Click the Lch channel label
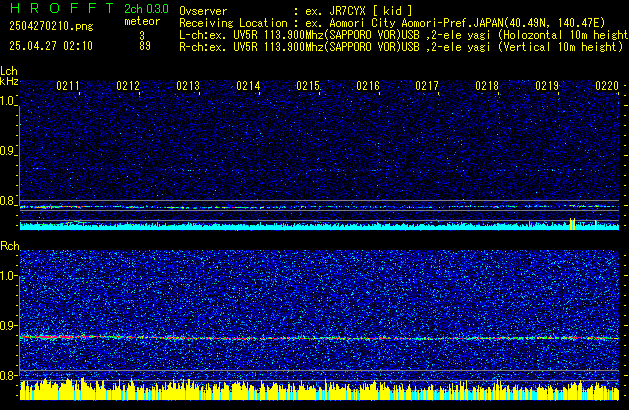The height and width of the screenshot is (410, 629). tap(9, 71)
